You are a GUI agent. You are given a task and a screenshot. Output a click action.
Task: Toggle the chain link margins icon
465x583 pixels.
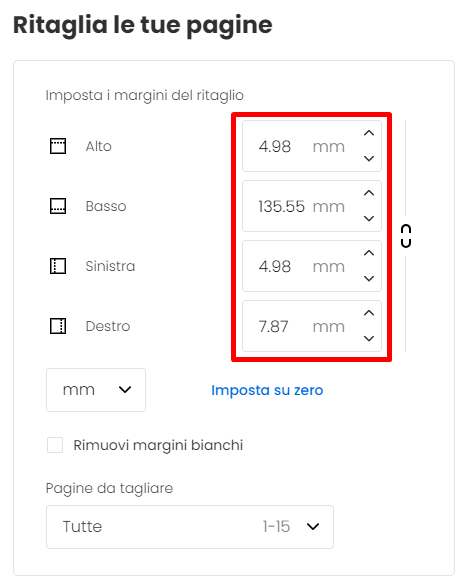coord(406,236)
